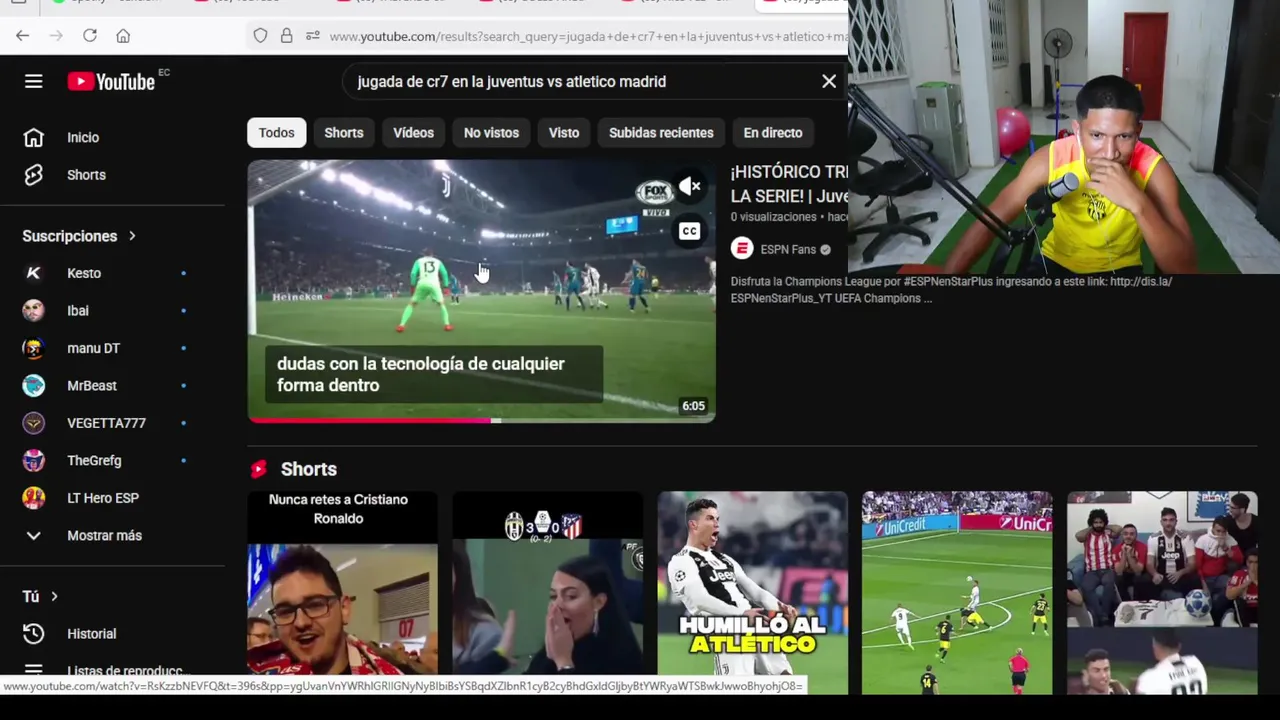Viewport: 1280px width, 720px height.
Task: Open the fans reaction short thumbnail
Action: pos(1162,592)
